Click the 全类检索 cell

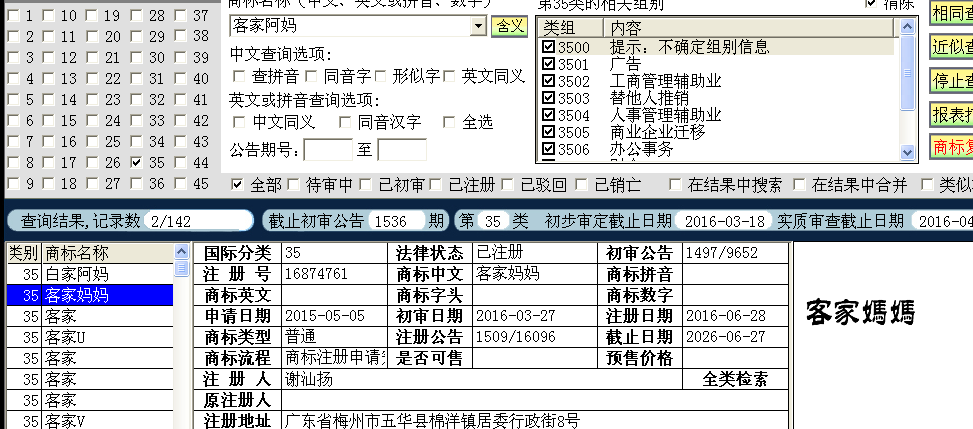point(735,379)
